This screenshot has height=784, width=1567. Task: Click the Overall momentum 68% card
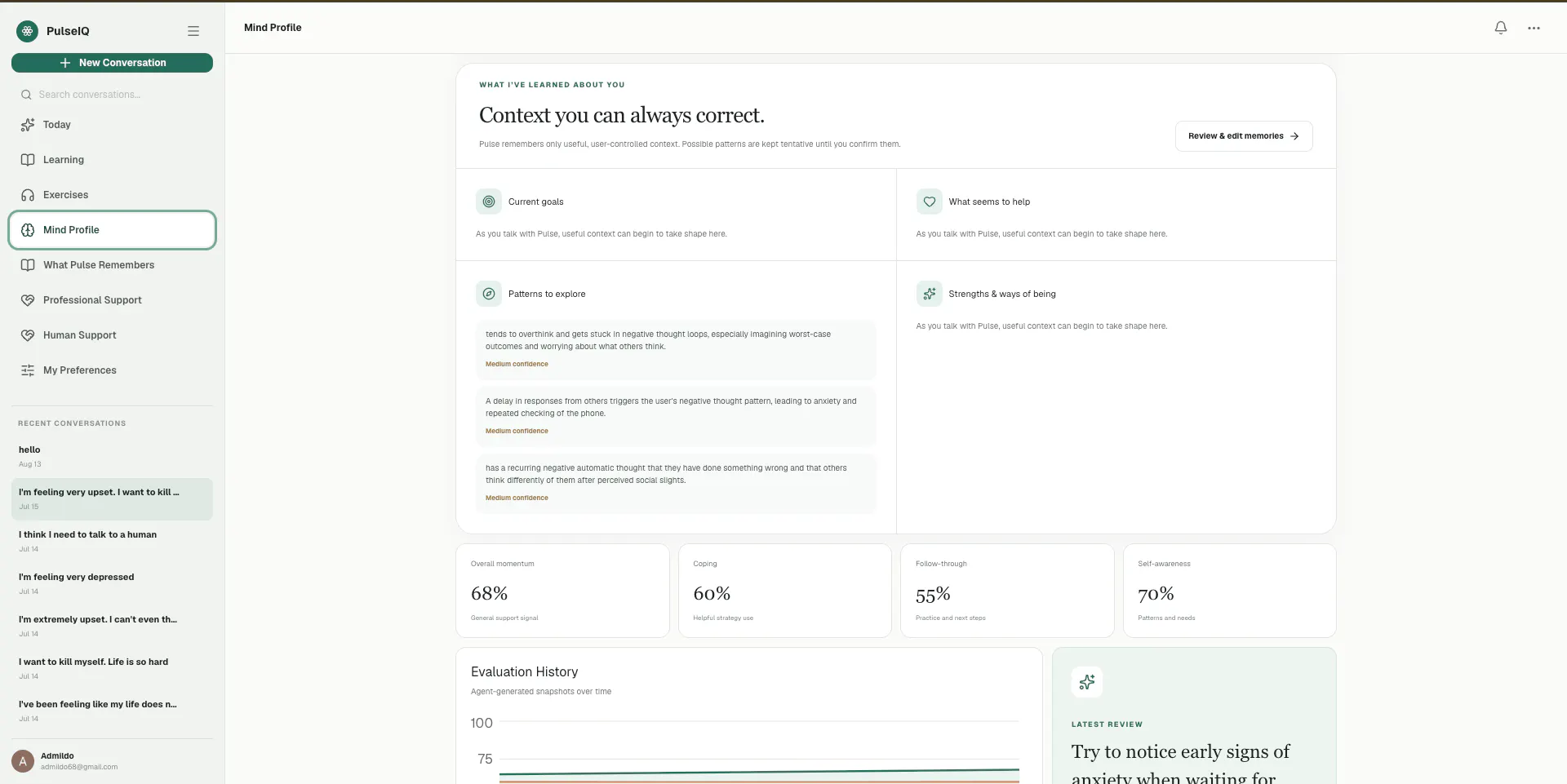click(562, 591)
